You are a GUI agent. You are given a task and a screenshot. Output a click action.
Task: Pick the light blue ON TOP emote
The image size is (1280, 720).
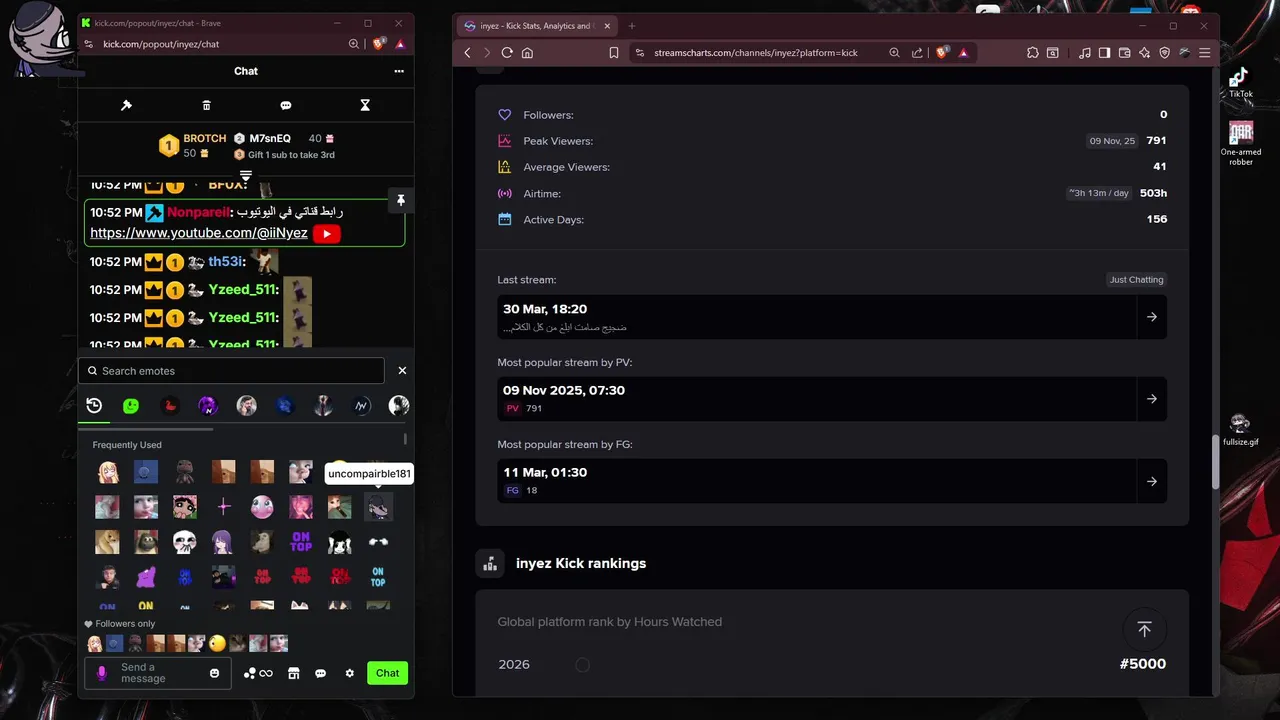coord(378,577)
